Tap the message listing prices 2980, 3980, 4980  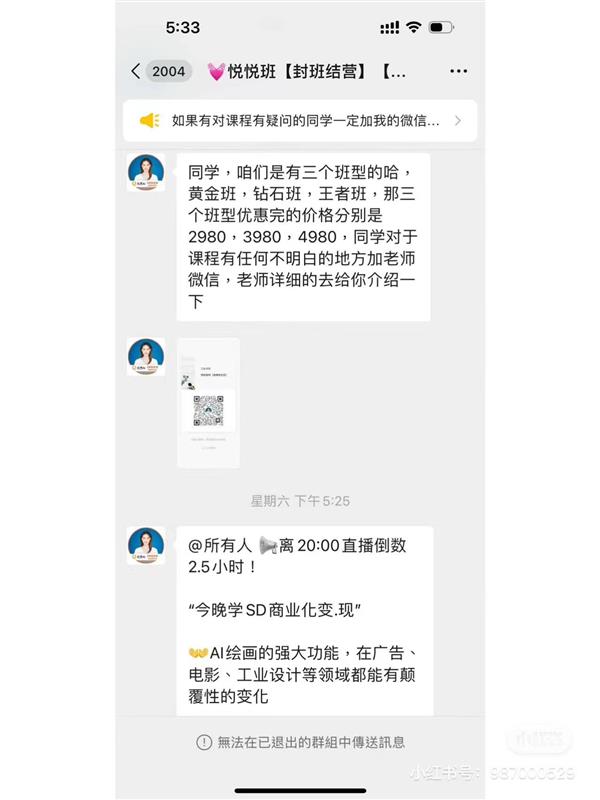(303, 237)
